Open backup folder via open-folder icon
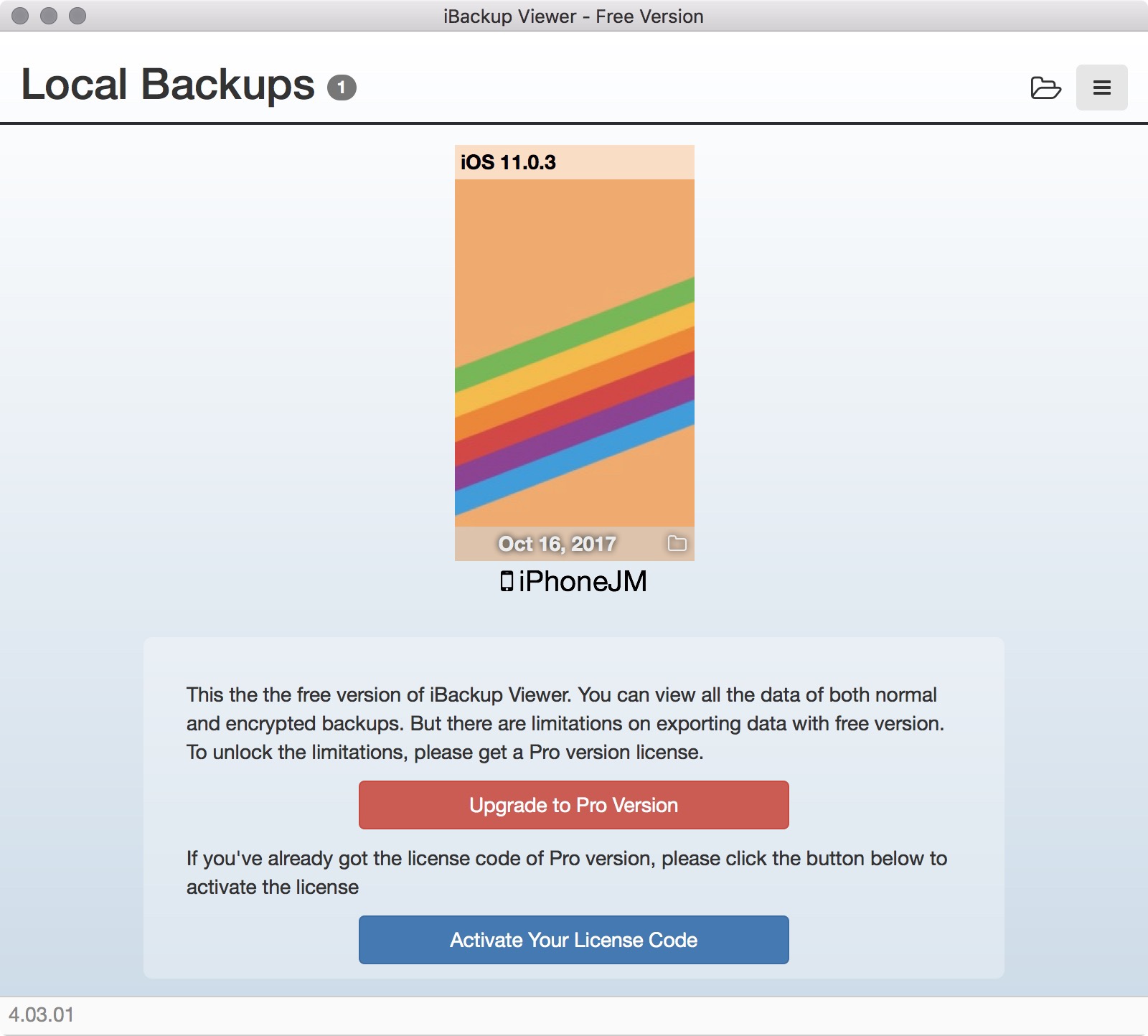This screenshot has width=1148, height=1036. coord(1045,88)
